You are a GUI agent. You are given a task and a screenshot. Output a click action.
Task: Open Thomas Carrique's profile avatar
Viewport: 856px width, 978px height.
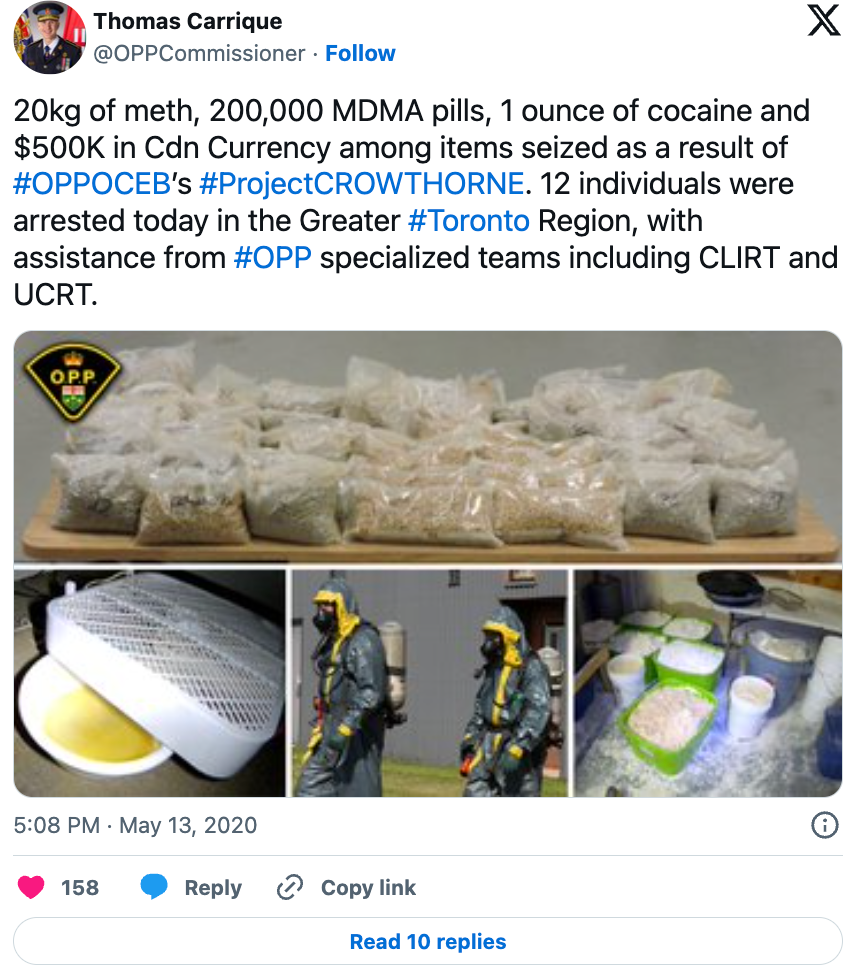coord(49,37)
